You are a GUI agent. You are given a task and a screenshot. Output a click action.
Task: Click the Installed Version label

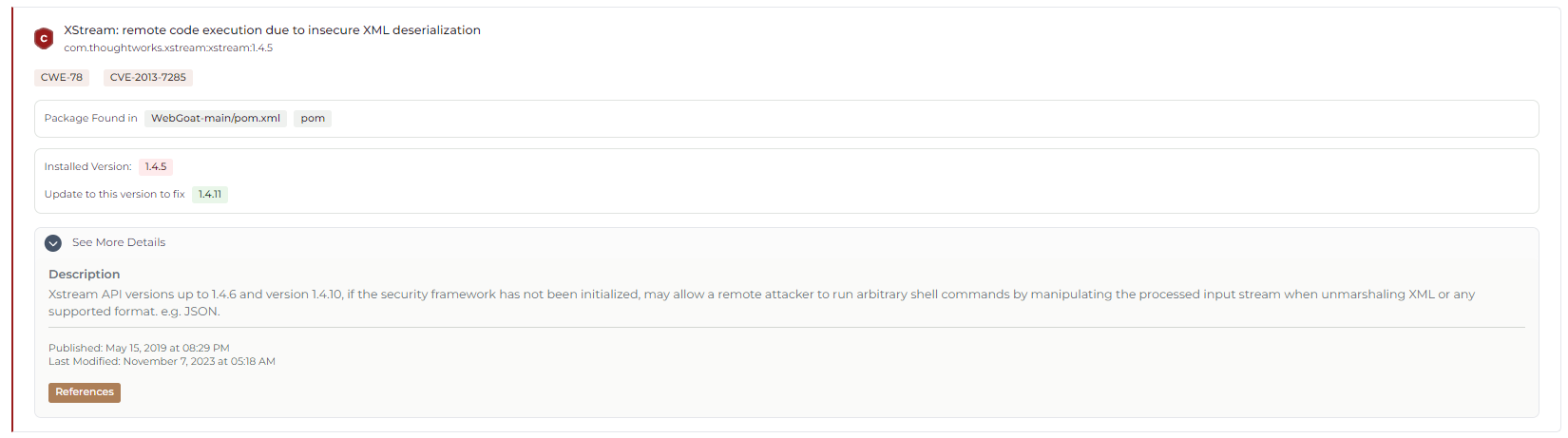(88, 167)
